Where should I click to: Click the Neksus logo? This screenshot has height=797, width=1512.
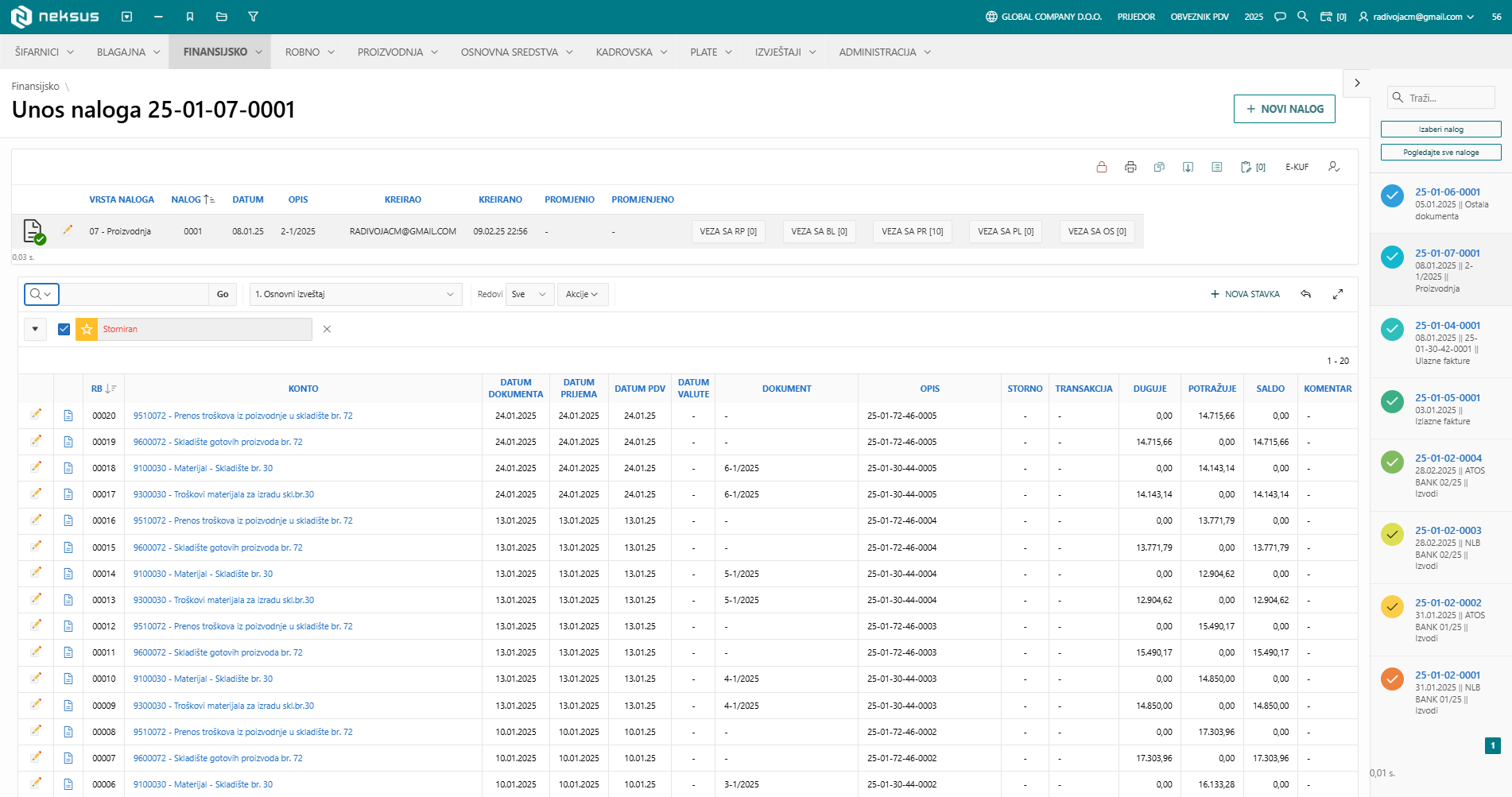(x=55, y=16)
